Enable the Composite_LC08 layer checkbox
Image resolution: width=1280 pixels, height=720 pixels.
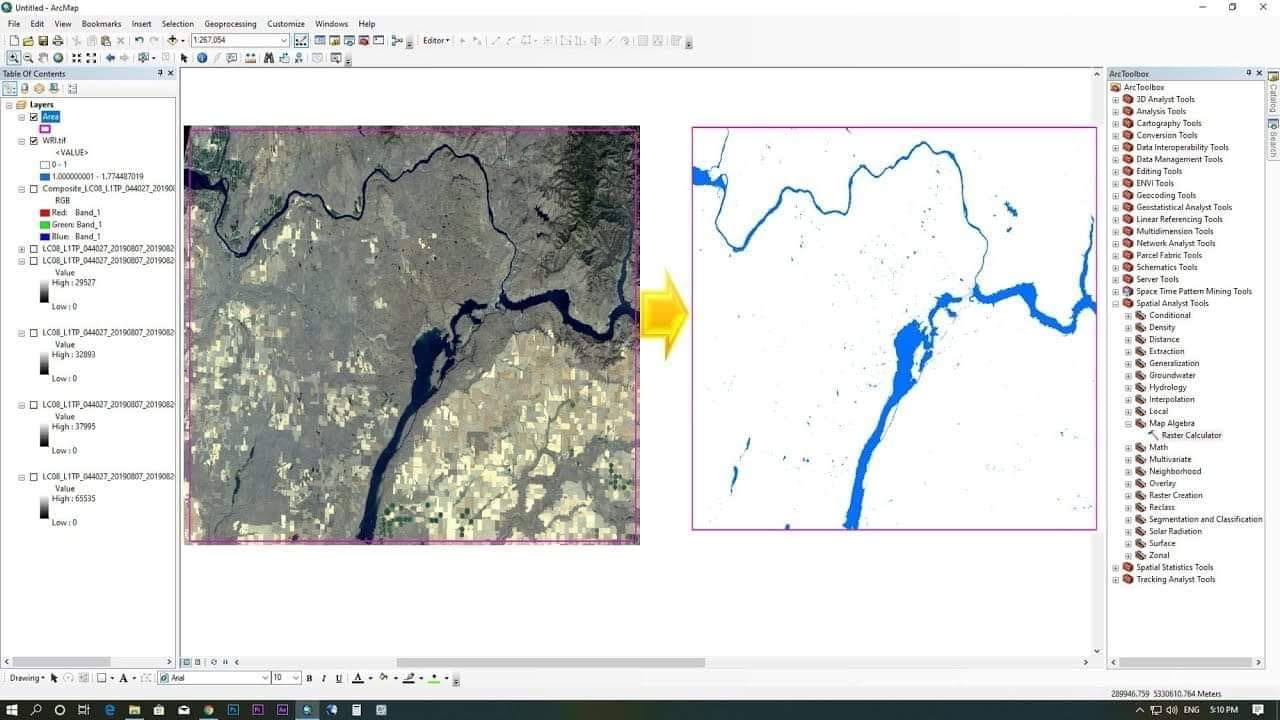[x=34, y=188]
